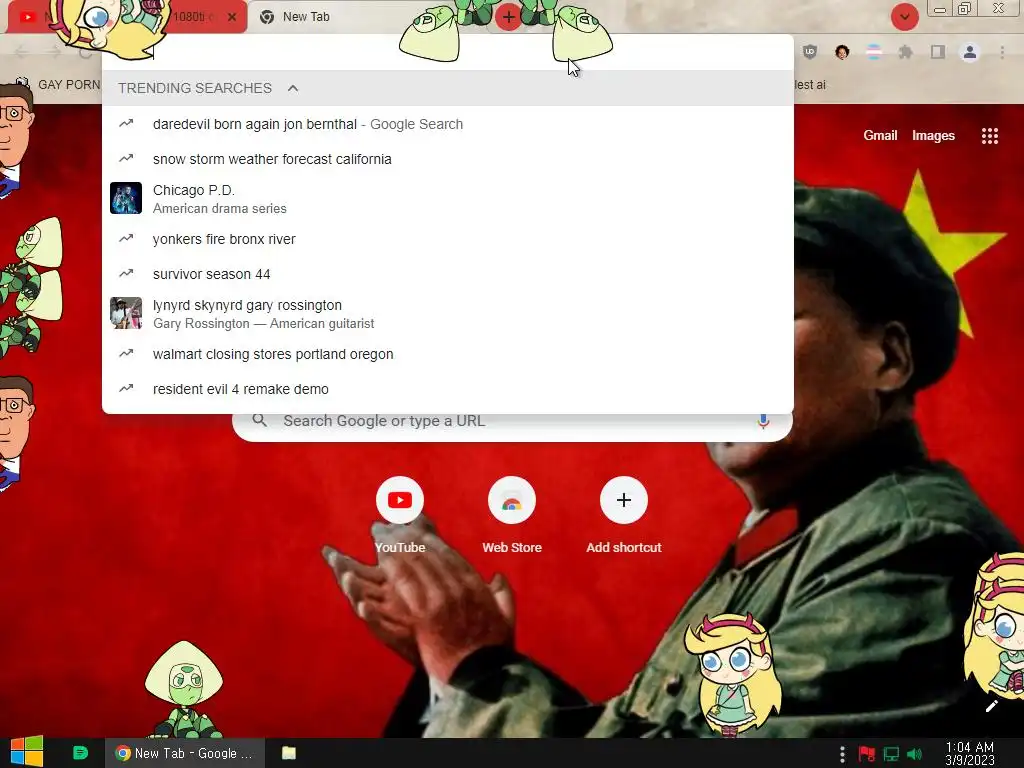Click trending arrow beside resident evil 4
1024x768 pixels.
click(126, 389)
